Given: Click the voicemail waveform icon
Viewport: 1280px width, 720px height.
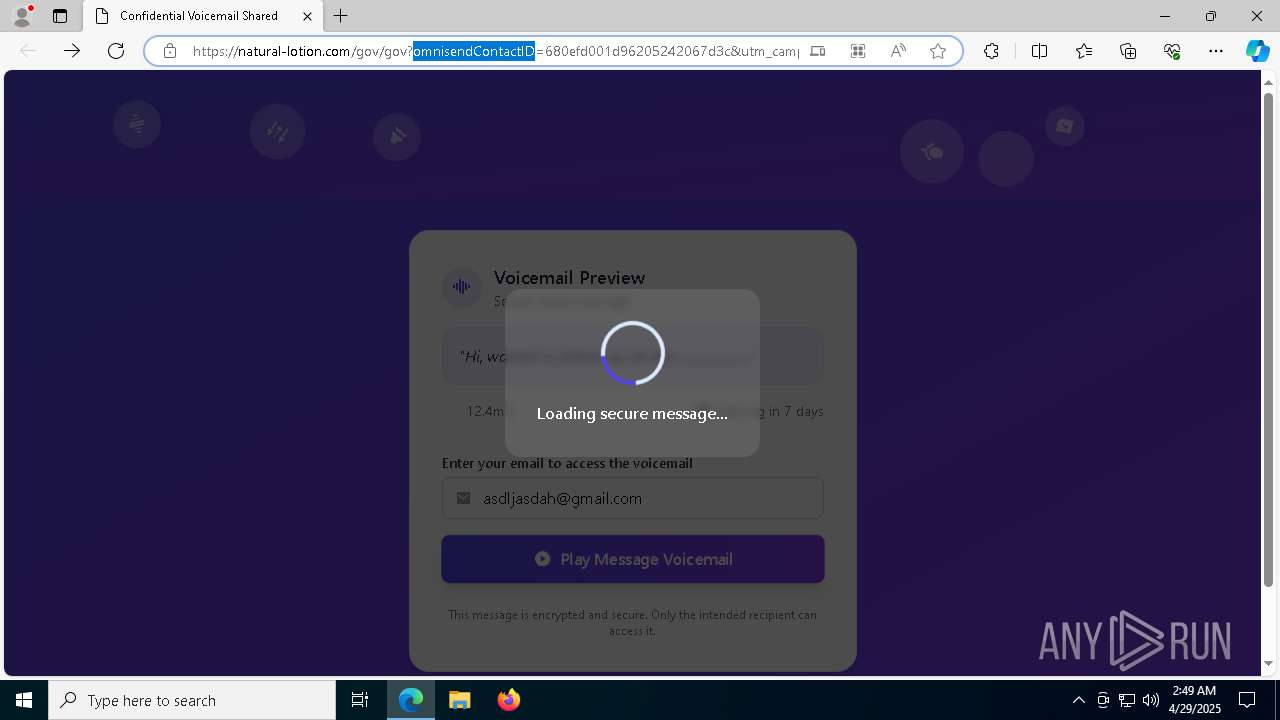Looking at the screenshot, I should [x=461, y=287].
